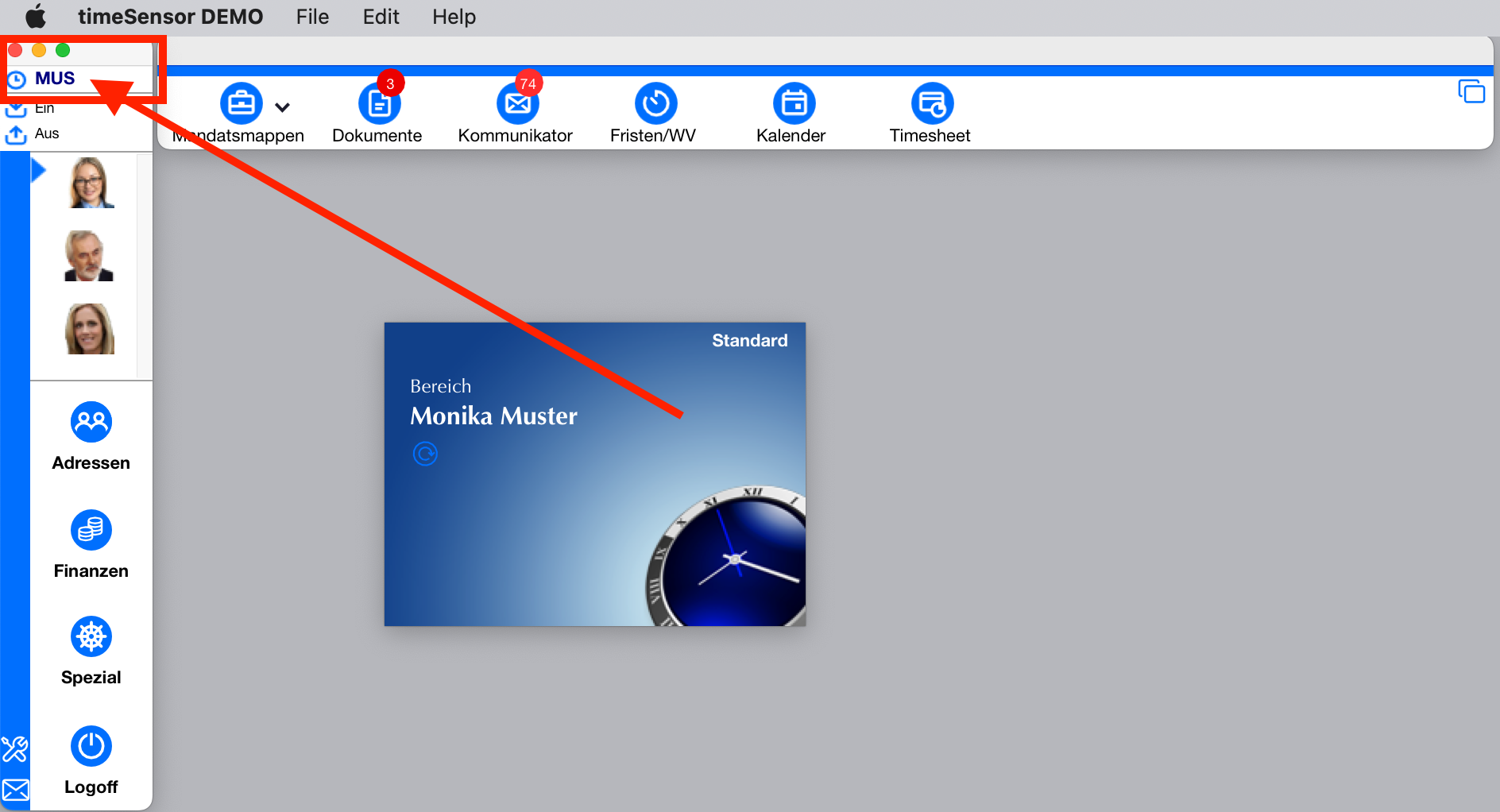Click the MUS clock icon

17,79
